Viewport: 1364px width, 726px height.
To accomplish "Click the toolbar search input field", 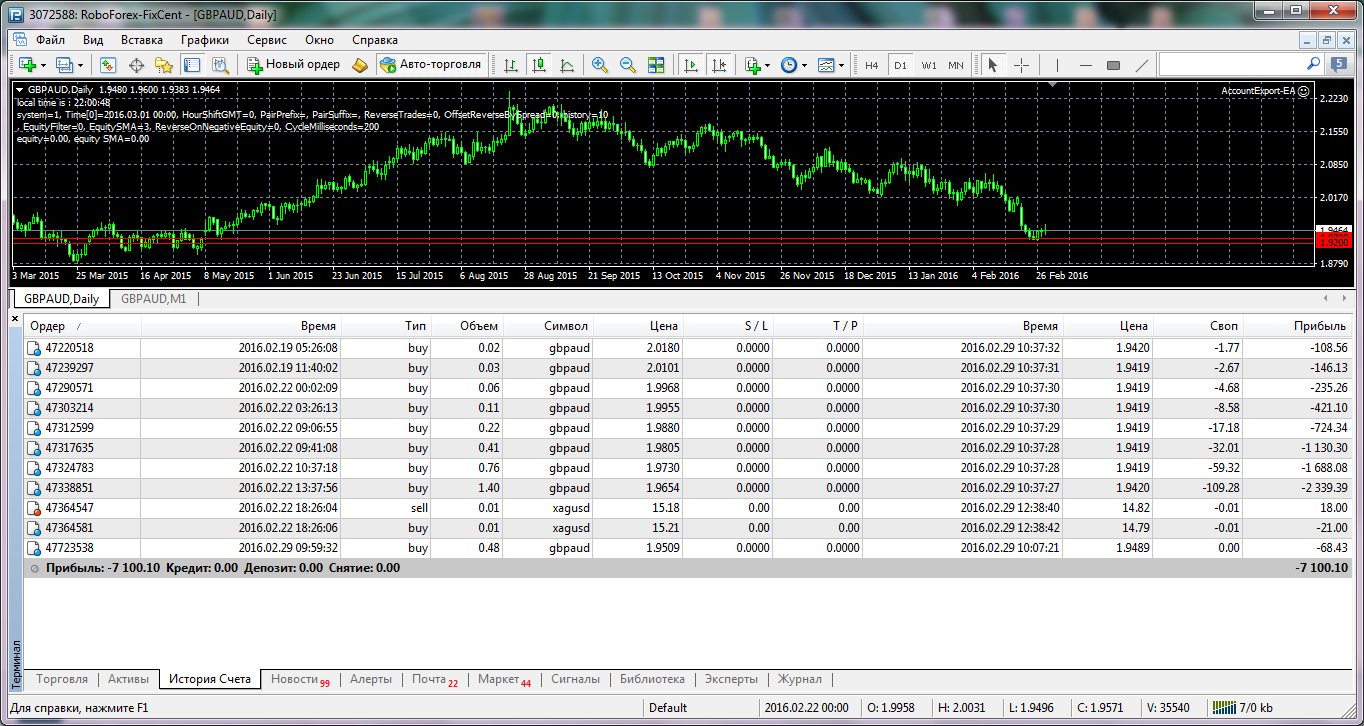I will (1230, 64).
